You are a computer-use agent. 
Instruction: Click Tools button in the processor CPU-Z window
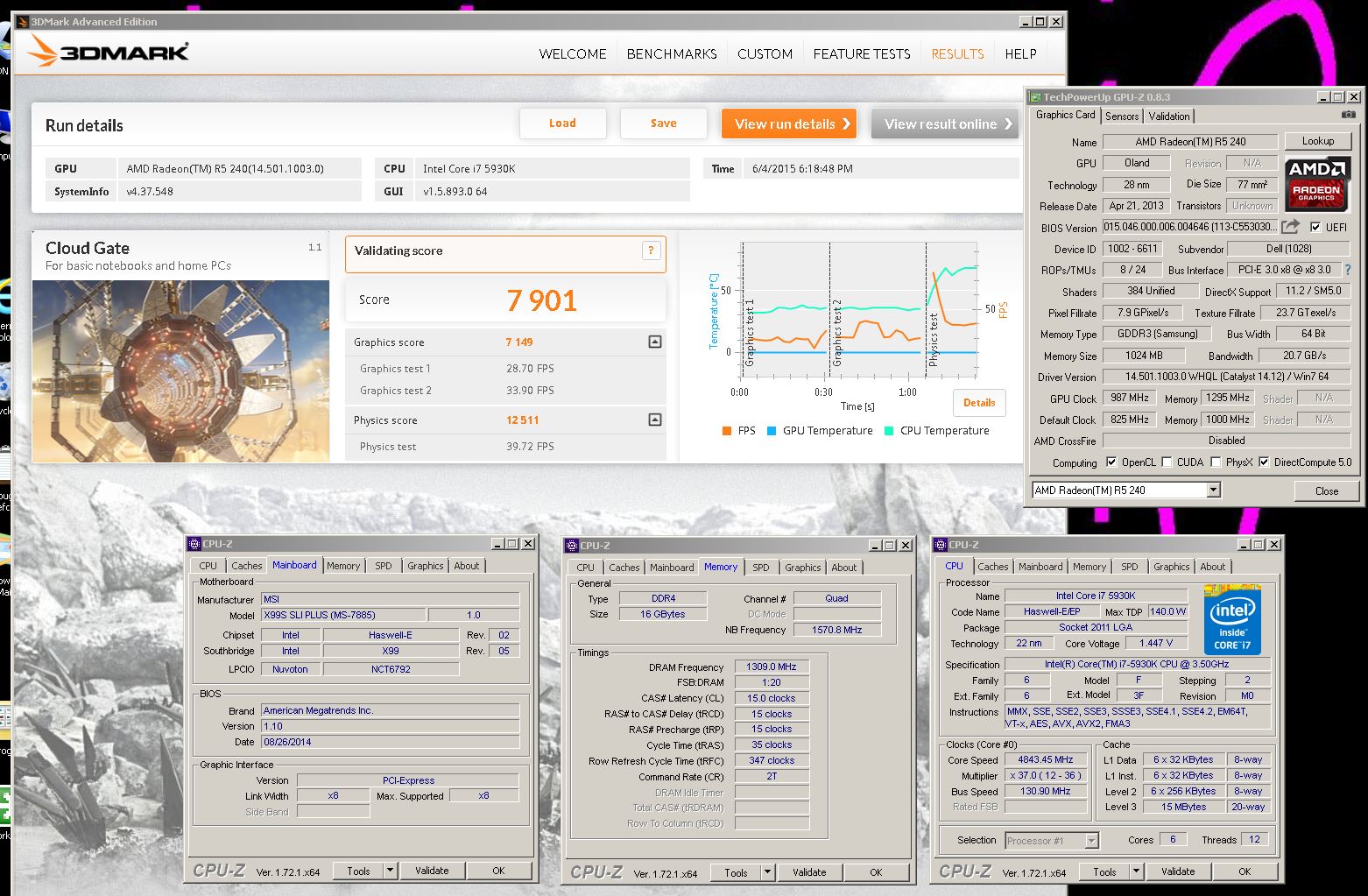pos(1105,871)
